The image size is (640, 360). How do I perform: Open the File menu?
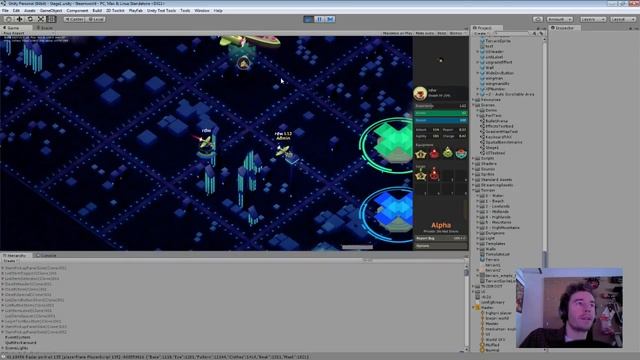(5, 11)
